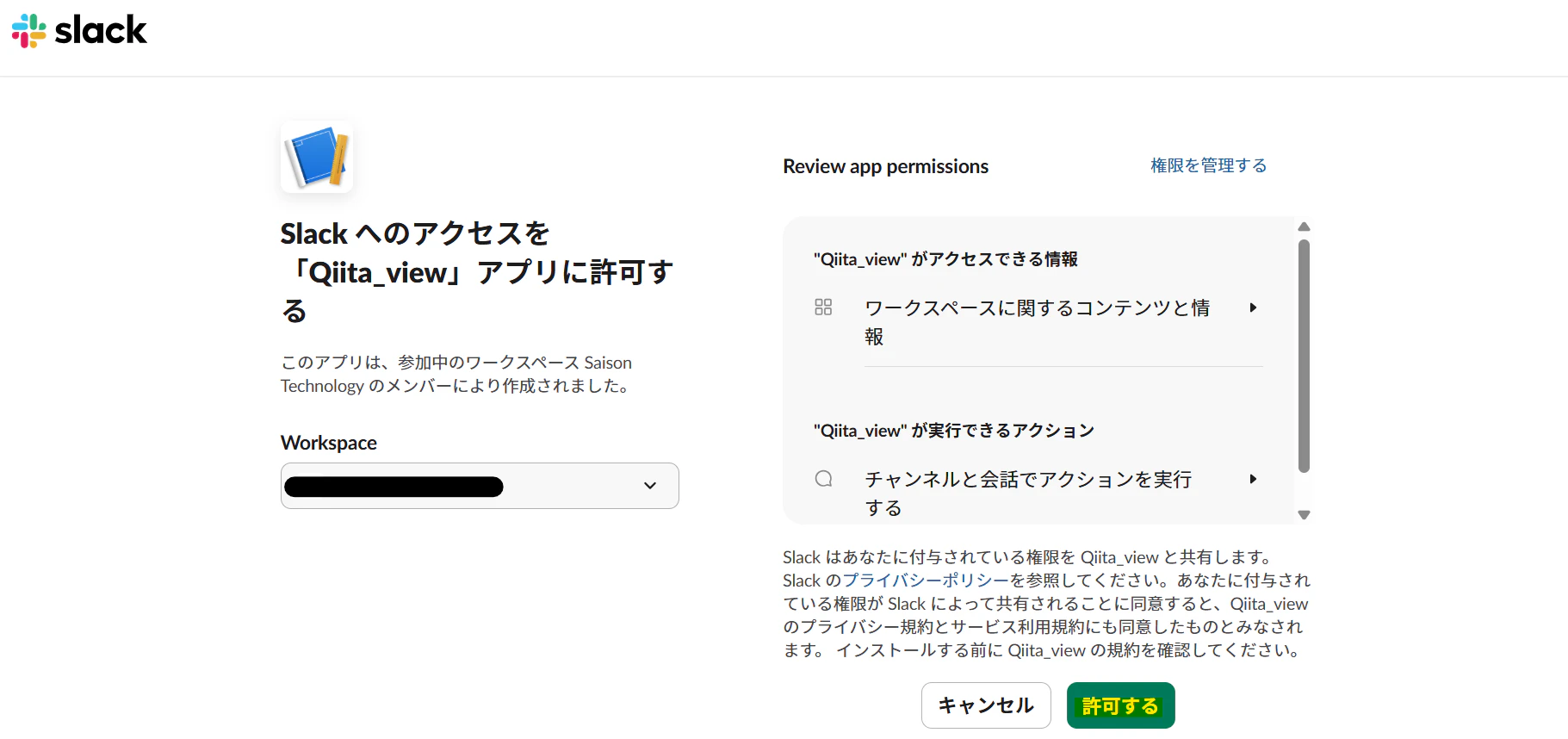Click the Slack logo
Viewport: 1568px width, 739px height.
click(79, 30)
